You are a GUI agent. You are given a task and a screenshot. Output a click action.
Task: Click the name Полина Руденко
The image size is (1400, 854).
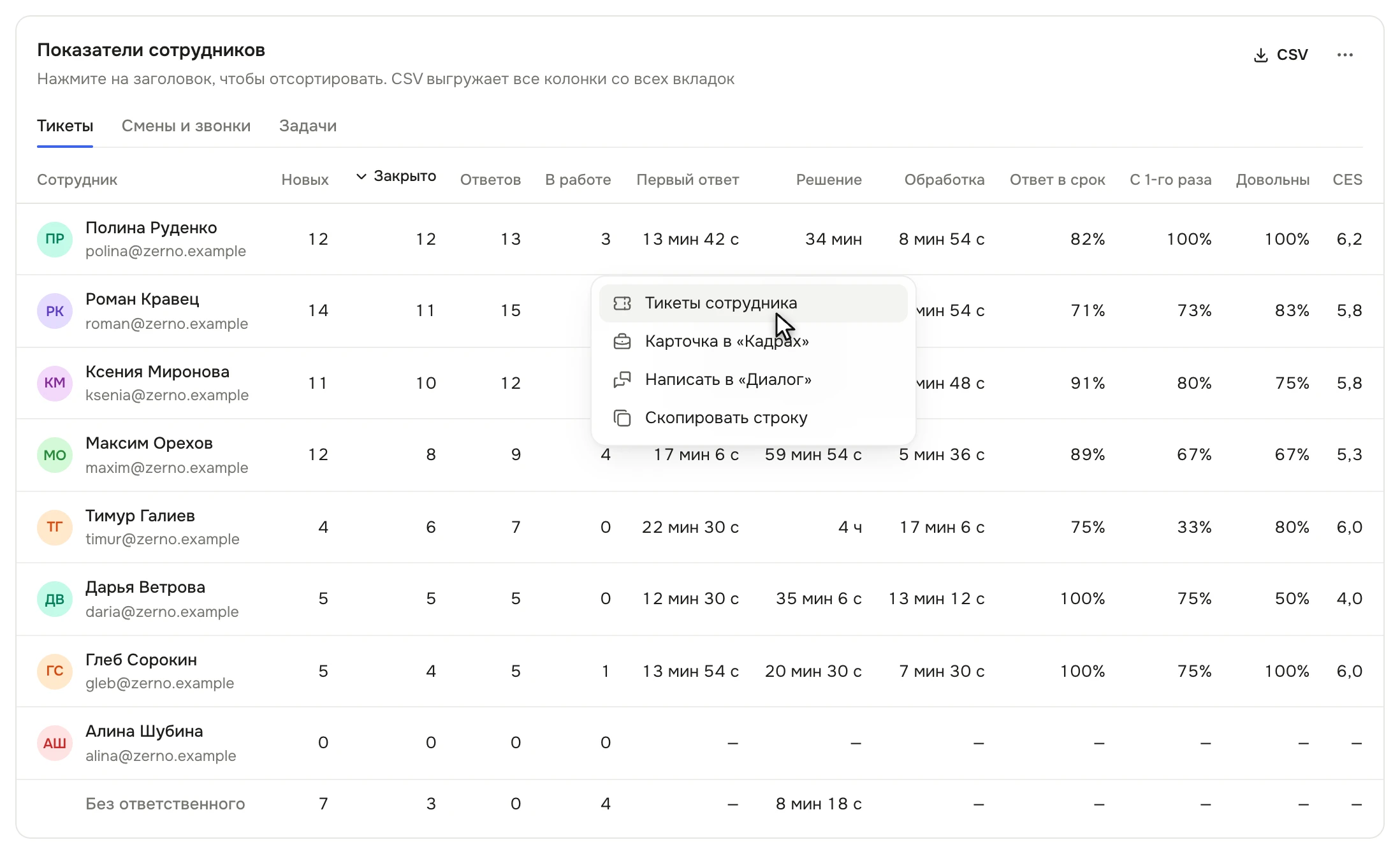151,228
